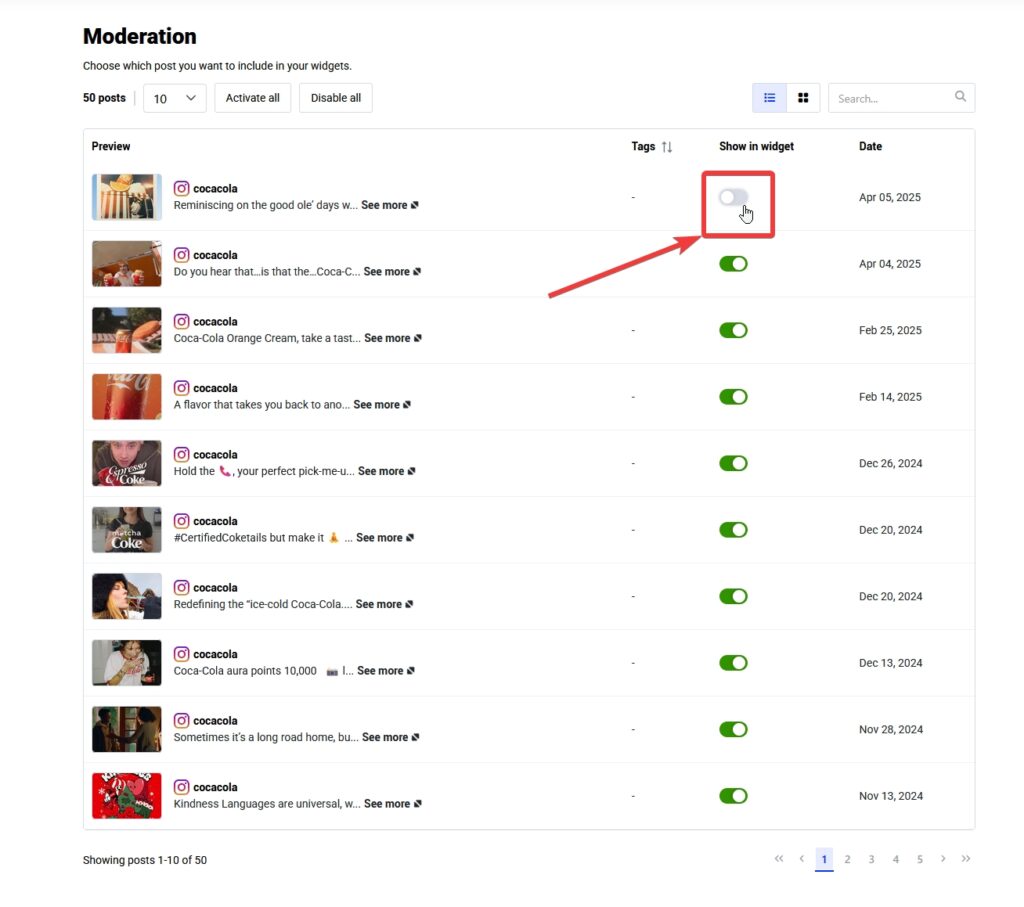
Task: Switch off toggle for Feb 14, 2025 post
Action: pyautogui.click(x=733, y=397)
